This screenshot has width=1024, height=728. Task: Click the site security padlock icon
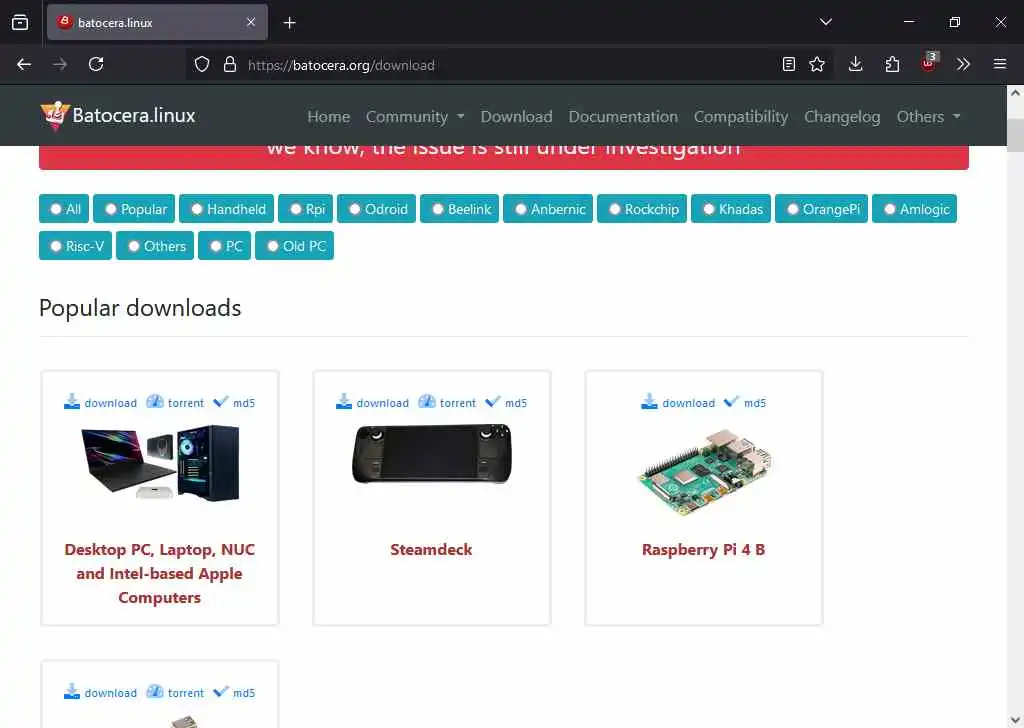pos(230,64)
